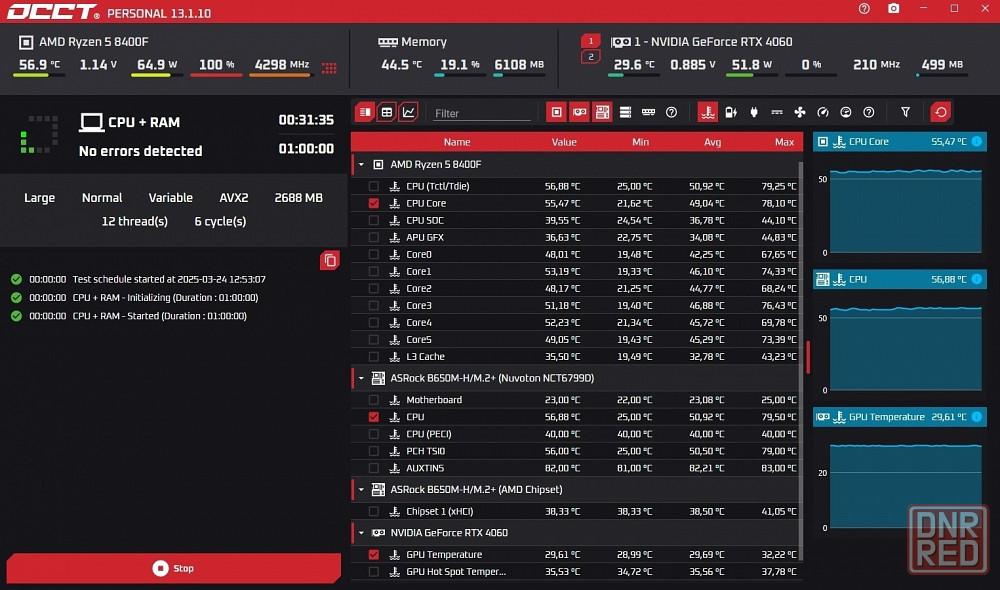
Task: Enable the Chipset 1 (xHCI) checkbox
Action: (x=374, y=512)
